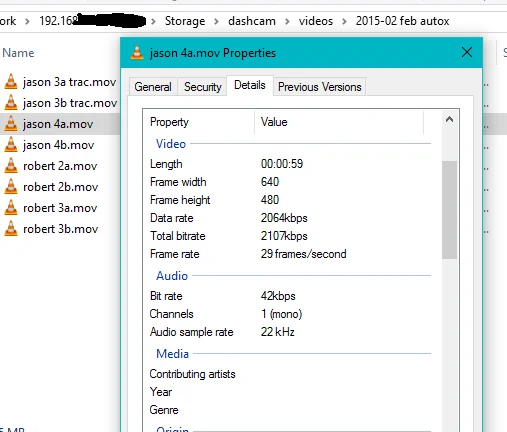Image resolution: width=507 pixels, height=432 pixels.
Task: Open Storage in the address bar
Action: [x=185, y=21]
